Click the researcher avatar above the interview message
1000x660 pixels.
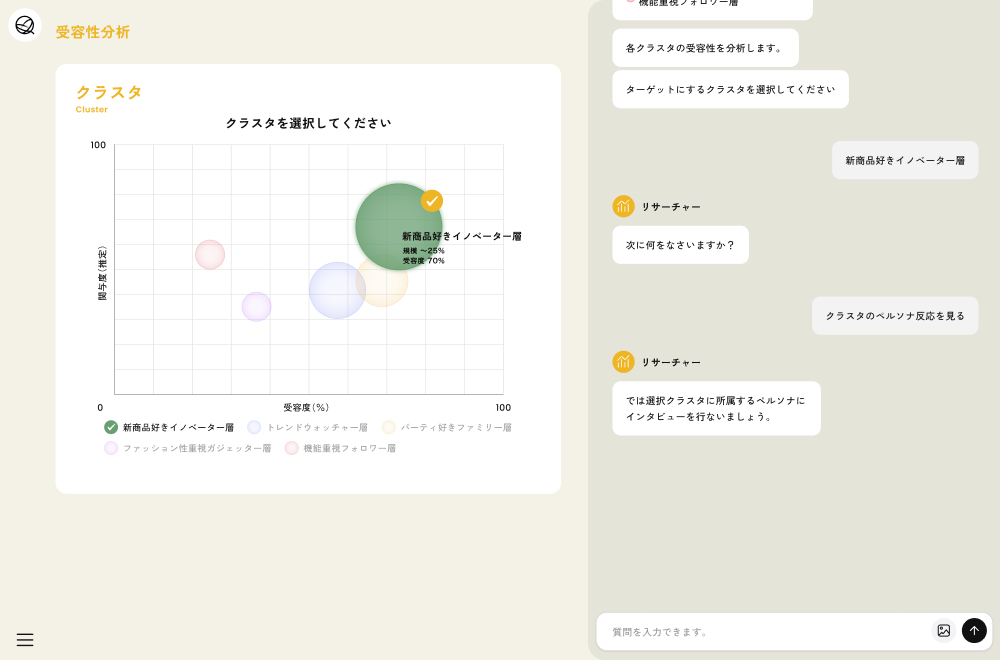click(624, 362)
